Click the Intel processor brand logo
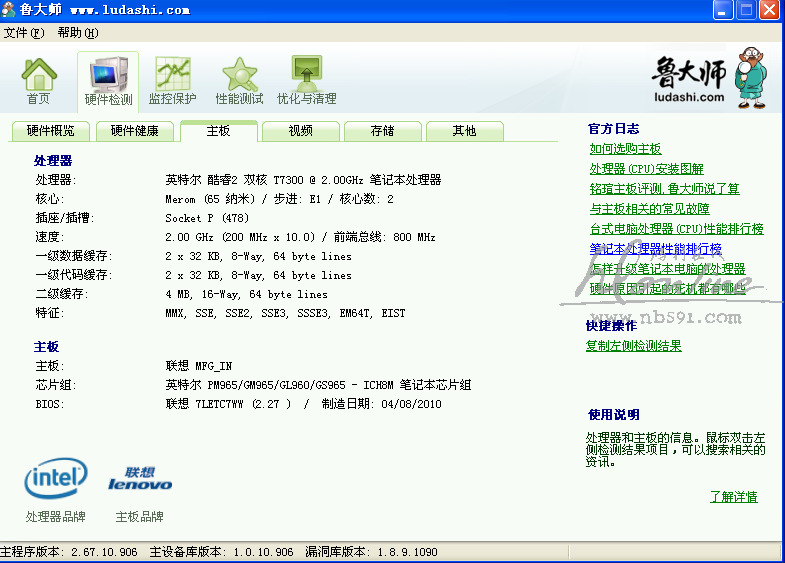Screen dimensions: 785x563 55,479
